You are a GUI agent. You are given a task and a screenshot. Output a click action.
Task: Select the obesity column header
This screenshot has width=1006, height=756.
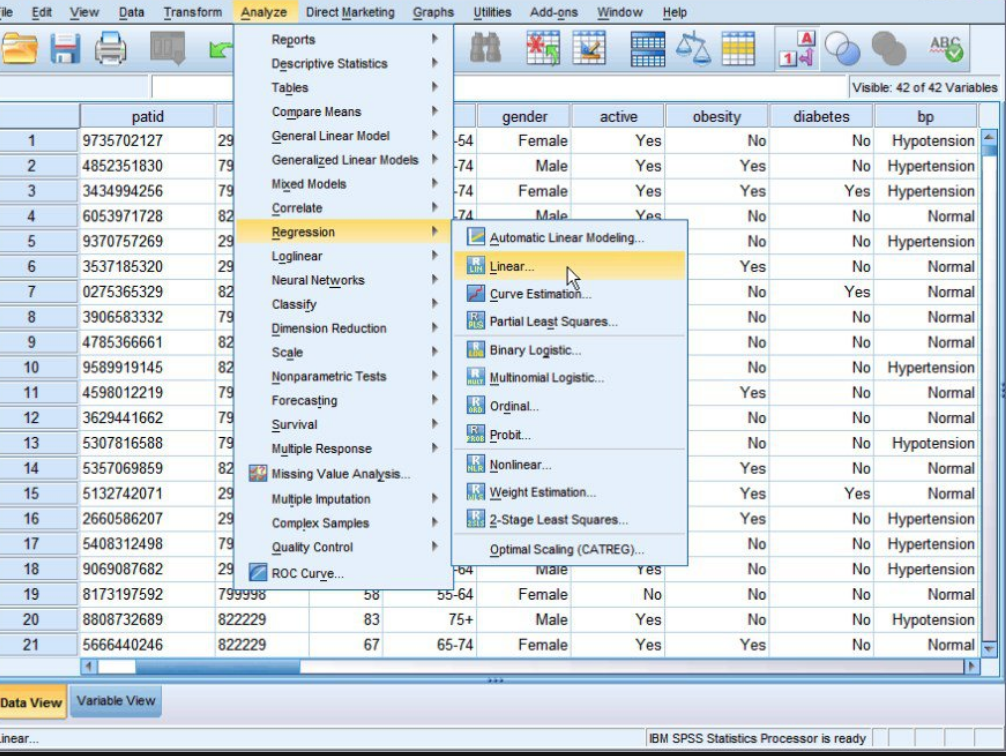tap(717, 116)
